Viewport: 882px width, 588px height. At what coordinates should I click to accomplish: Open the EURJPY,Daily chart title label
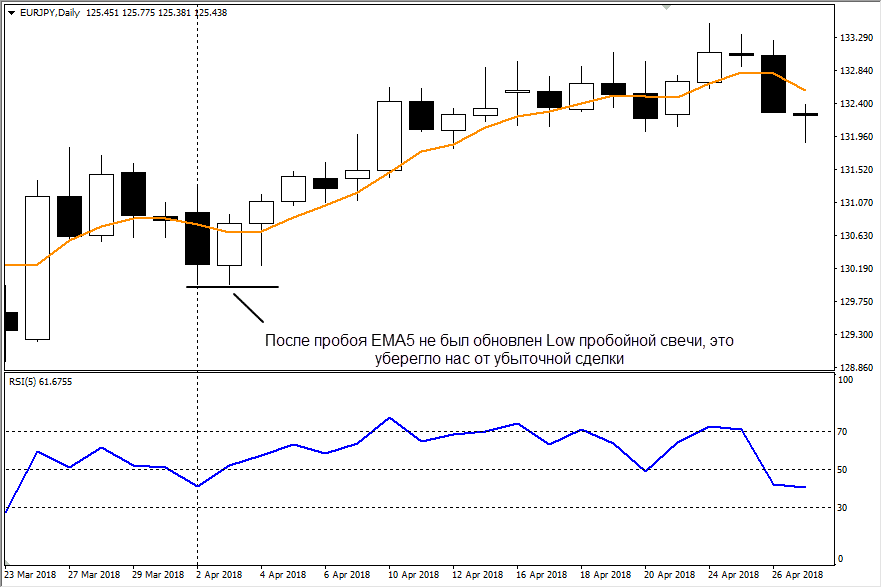pos(50,11)
